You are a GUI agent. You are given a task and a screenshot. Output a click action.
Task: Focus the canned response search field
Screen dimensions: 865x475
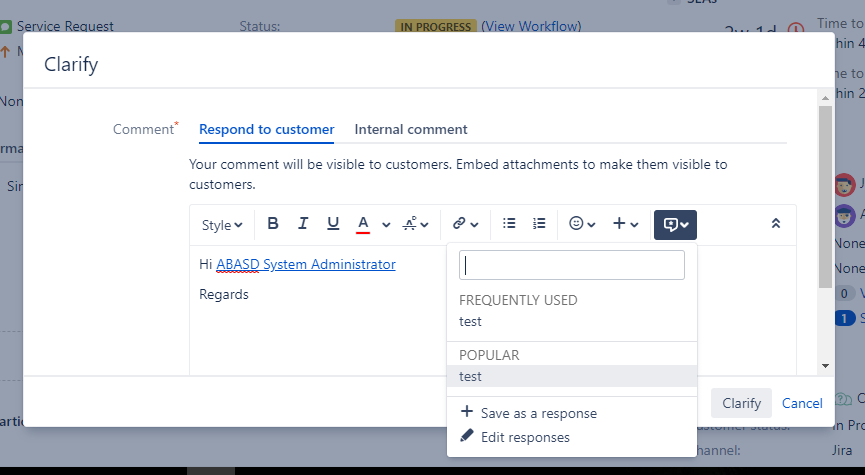click(572, 265)
